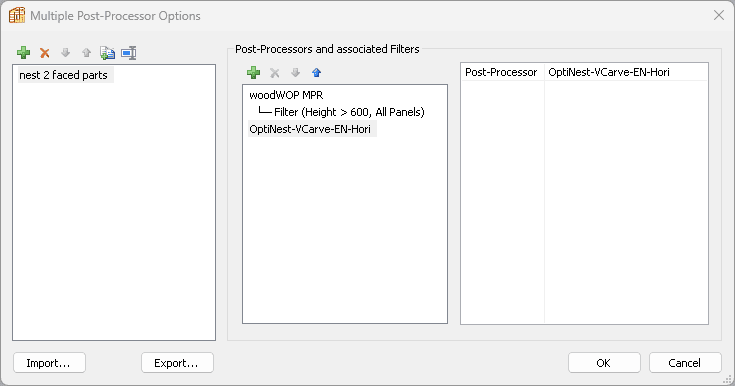Screen dimensions: 735x386
Task: Add a new configuration with the left green plus
Action: [23, 53]
